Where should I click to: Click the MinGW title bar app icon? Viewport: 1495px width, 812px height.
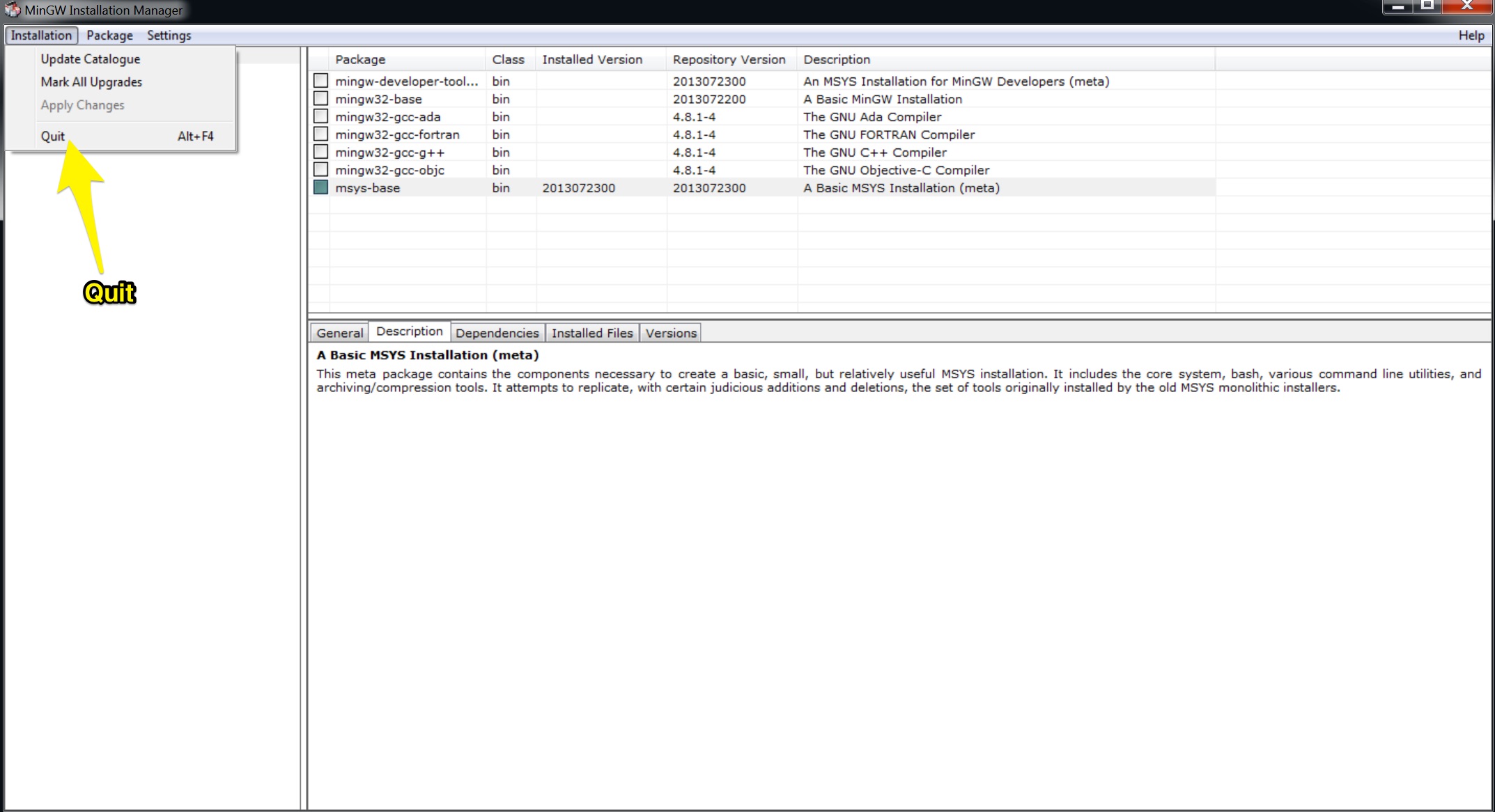(13, 10)
